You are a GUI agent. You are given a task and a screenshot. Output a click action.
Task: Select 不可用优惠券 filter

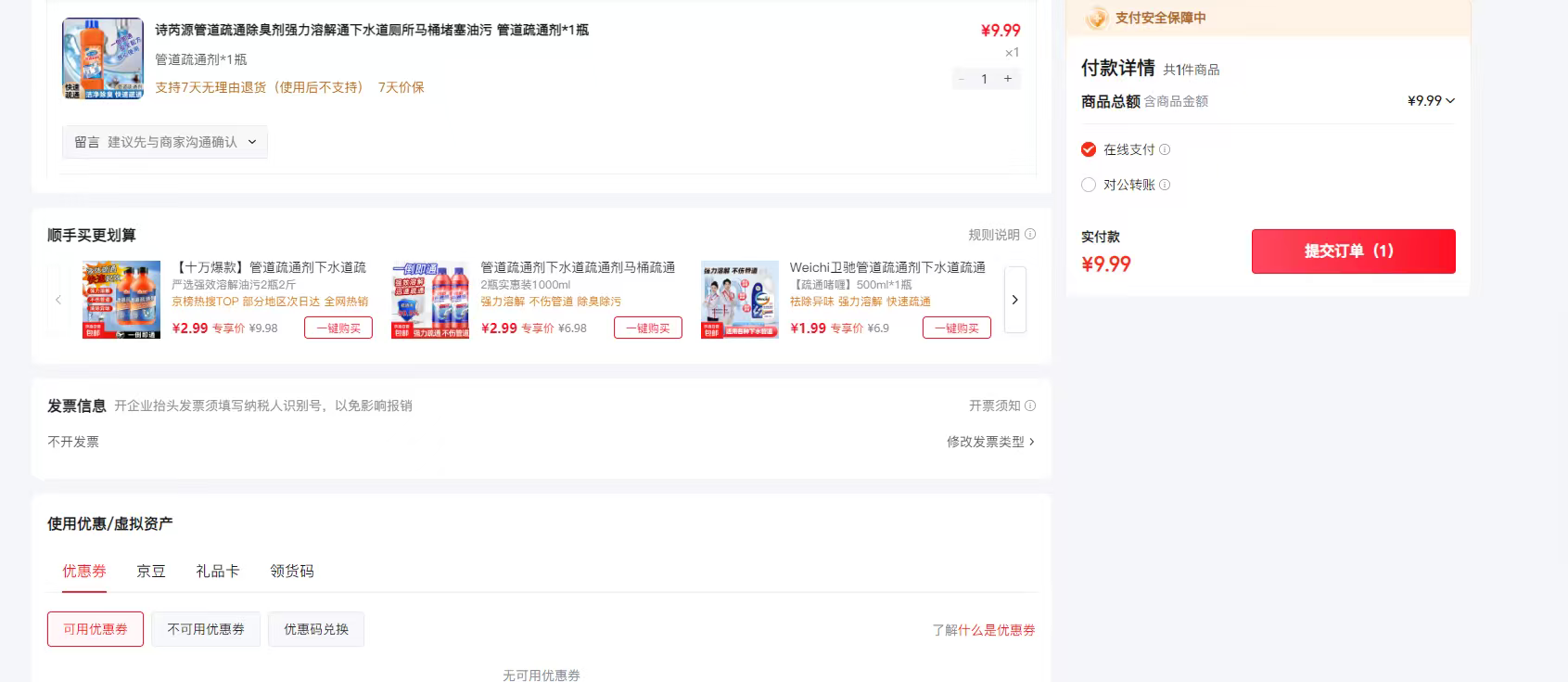pyautogui.click(x=206, y=629)
